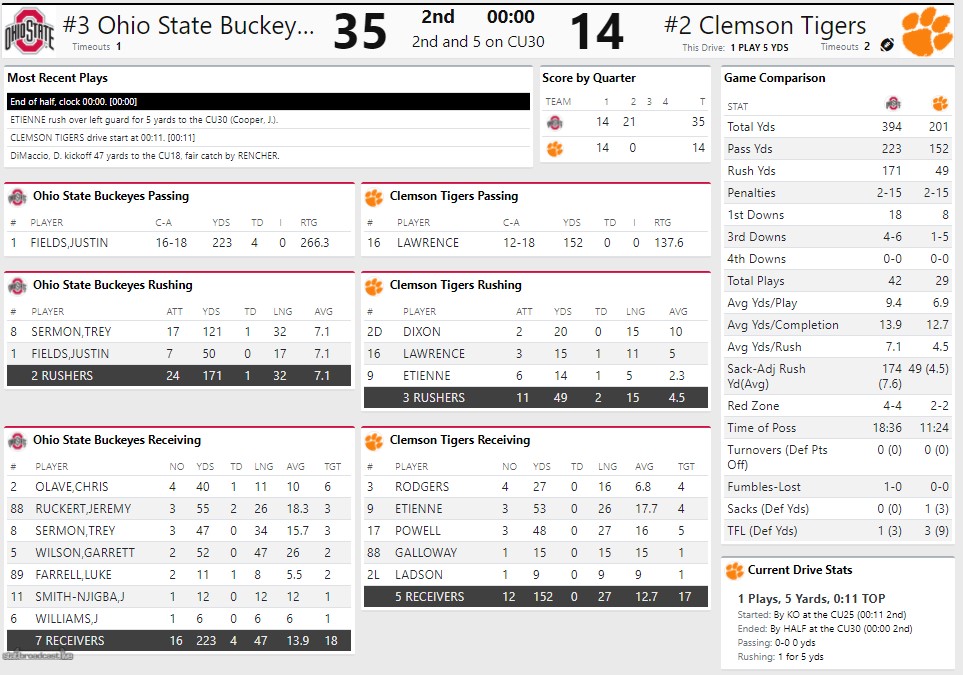
Task: Click the Clemson paw icon in Current Drive Stats
Action: [734, 571]
